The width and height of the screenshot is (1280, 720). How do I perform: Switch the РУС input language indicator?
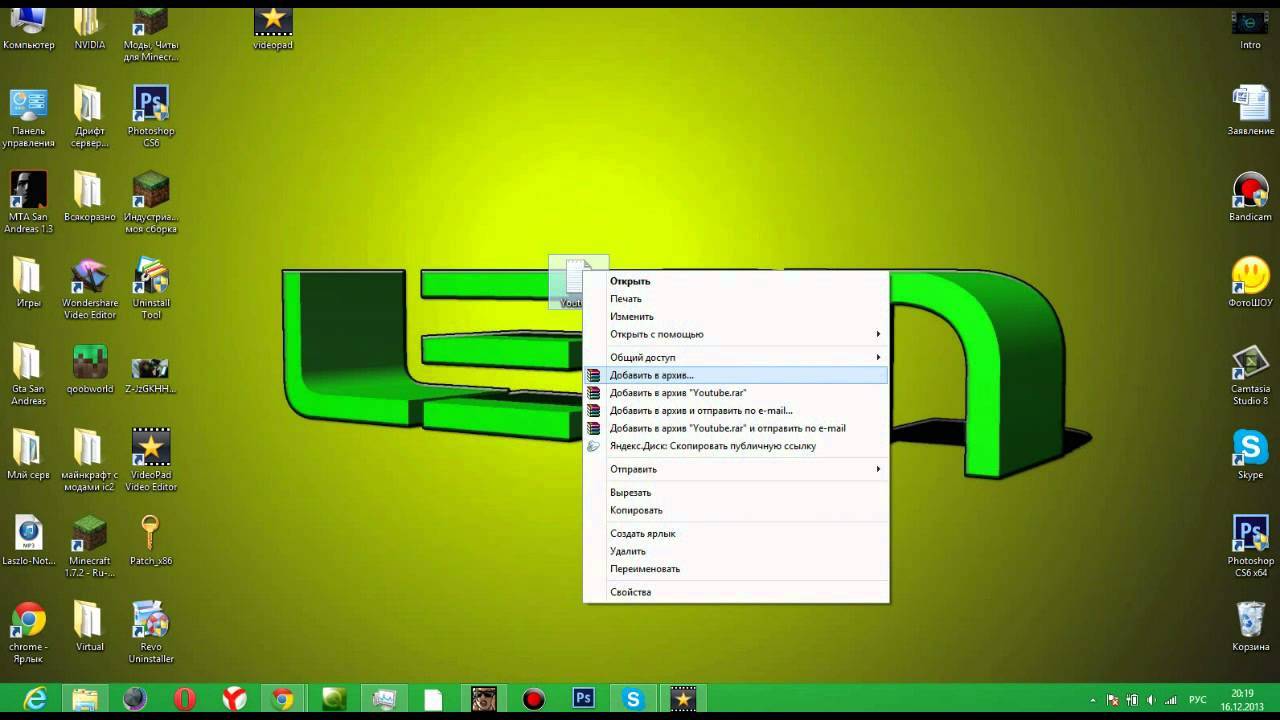pos(1197,700)
